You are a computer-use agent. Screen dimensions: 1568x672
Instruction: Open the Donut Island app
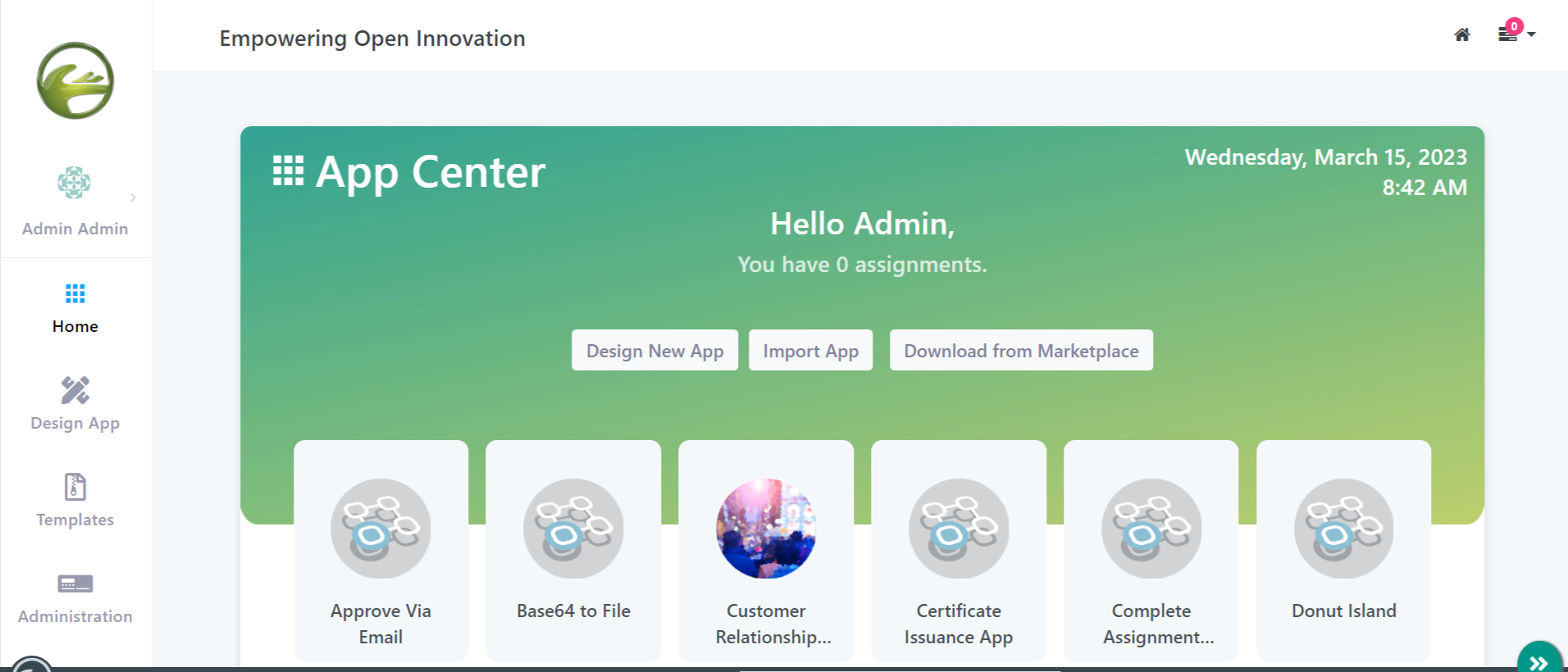click(1343, 550)
